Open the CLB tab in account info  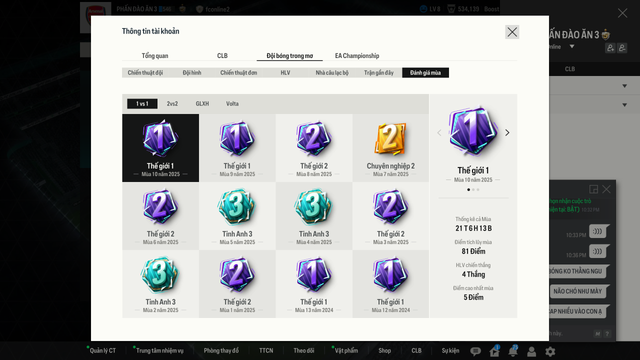pos(222,56)
